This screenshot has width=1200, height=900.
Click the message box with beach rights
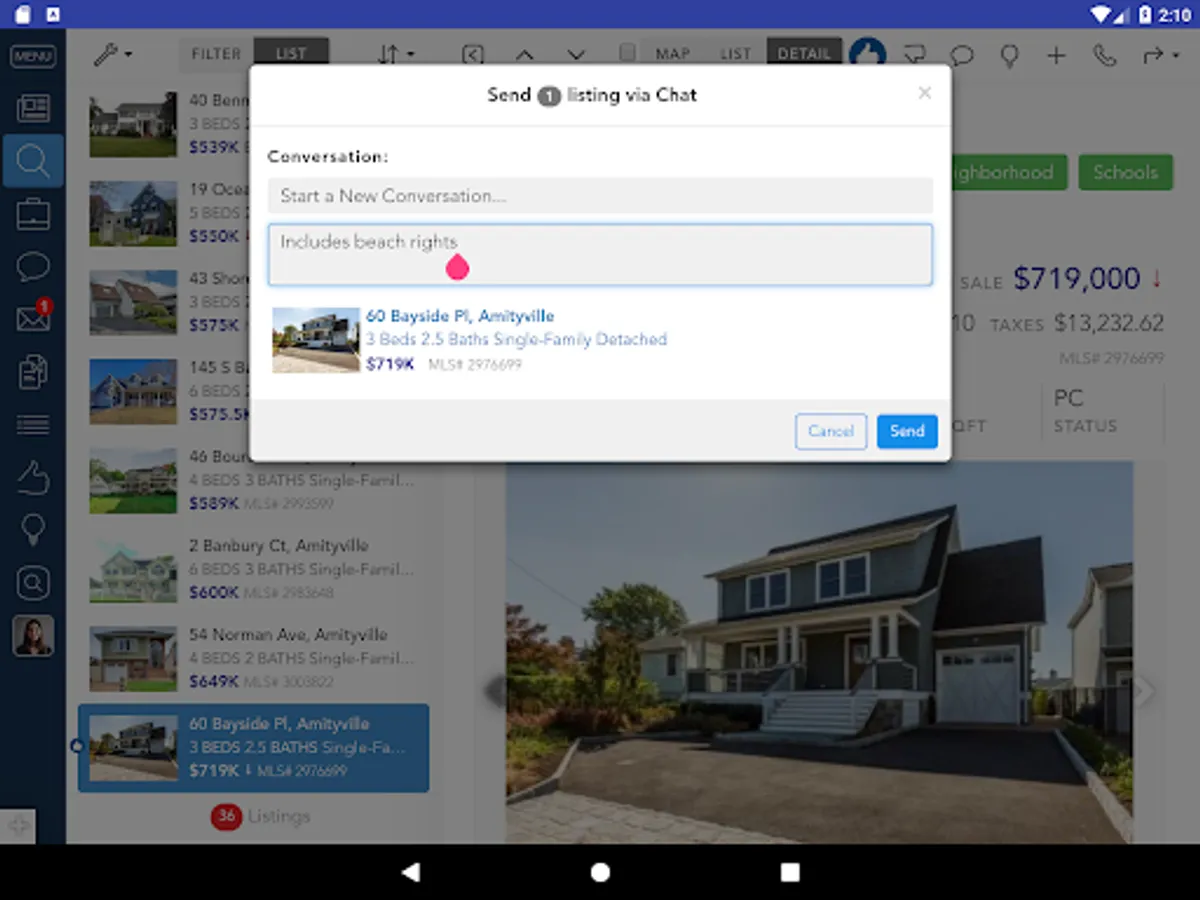coord(600,255)
